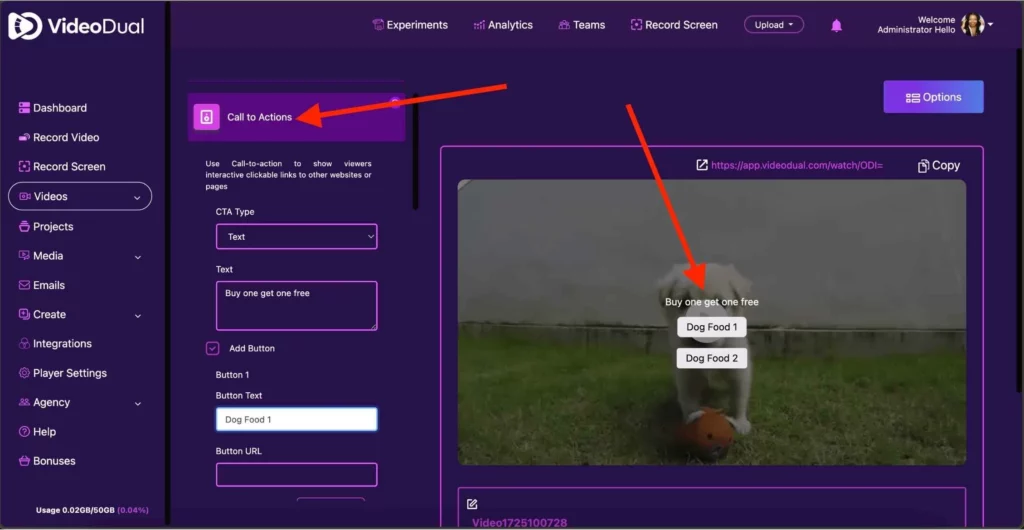Click the notification bell icon
1024x530 pixels.
tap(837, 25)
